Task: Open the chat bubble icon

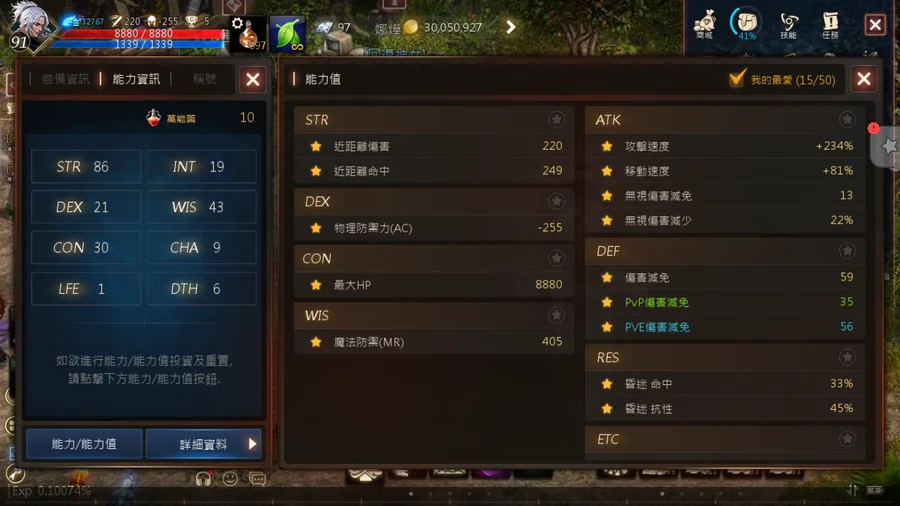Action: (257, 478)
